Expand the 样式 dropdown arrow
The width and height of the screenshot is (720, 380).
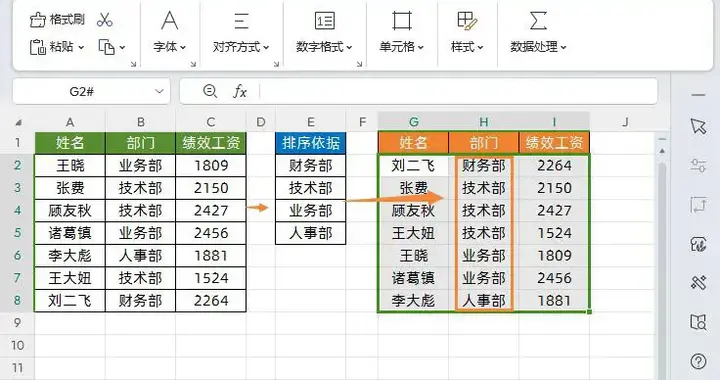(480, 47)
